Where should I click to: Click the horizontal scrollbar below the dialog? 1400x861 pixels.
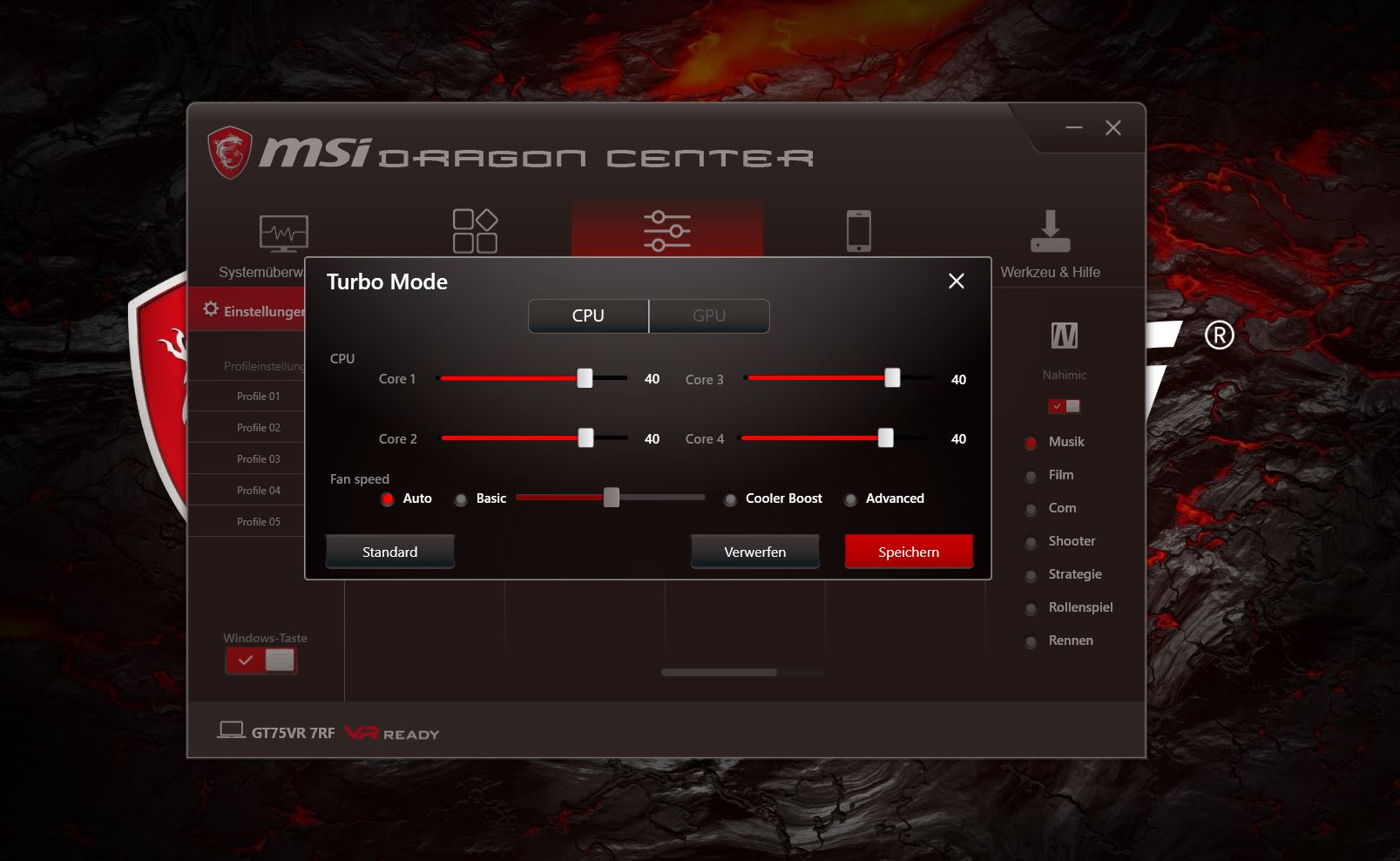[719, 672]
